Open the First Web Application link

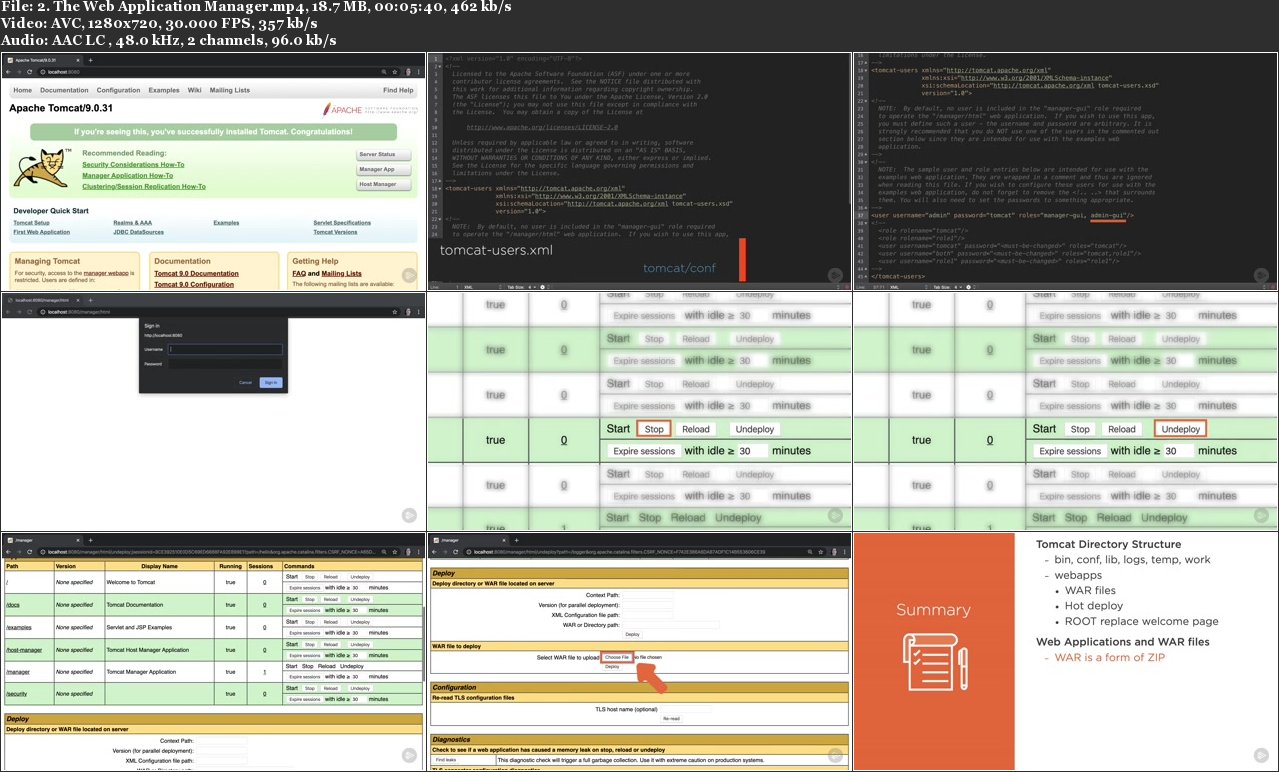coord(42,232)
